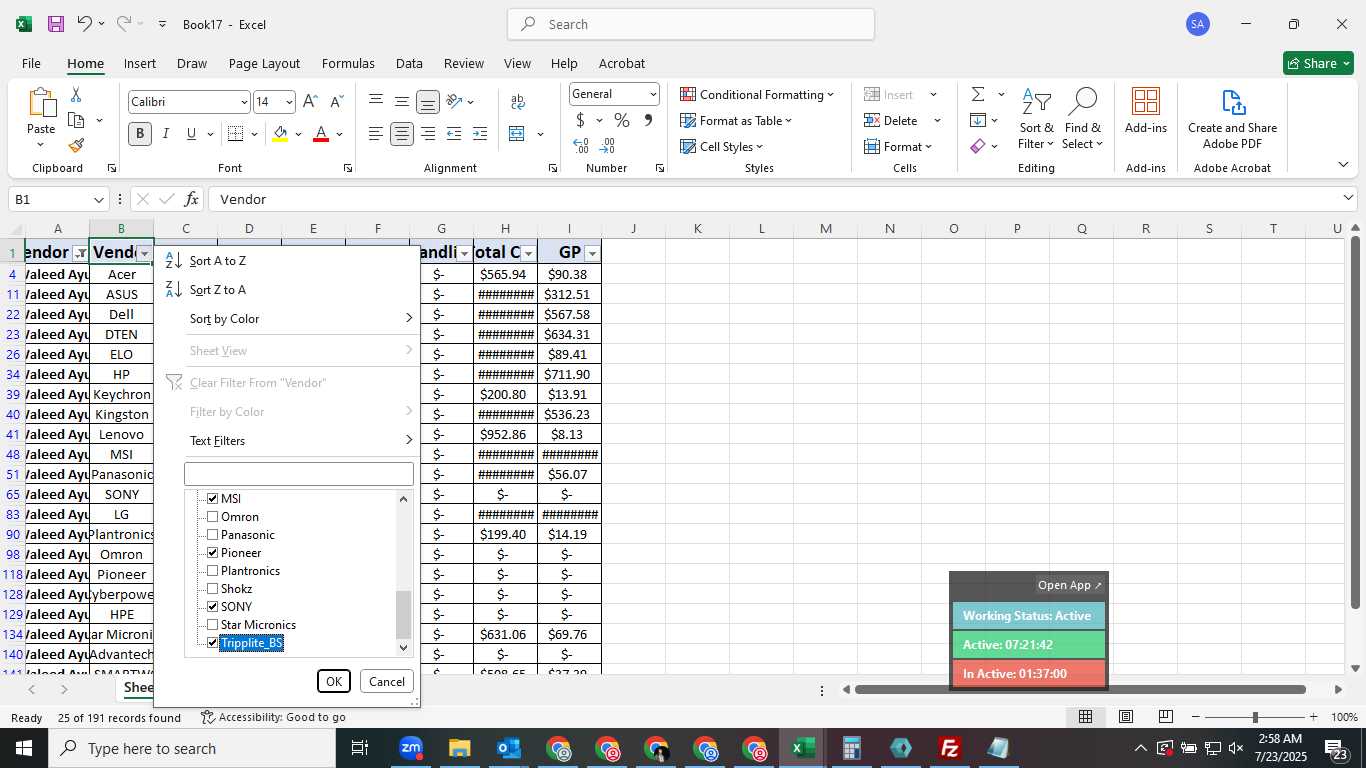Check the Shokz filter checkbox
Viewport: 1366px width, 768px height.
[212, 588]
